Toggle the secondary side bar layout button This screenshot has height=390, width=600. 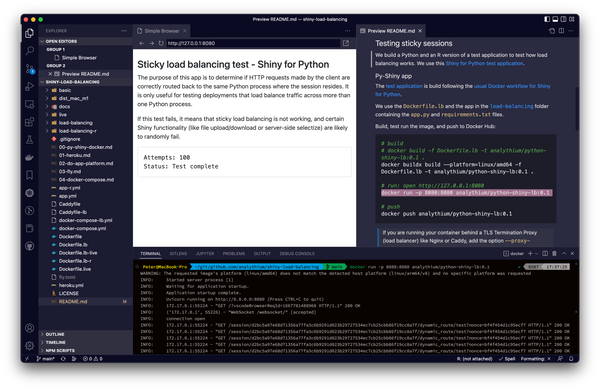click(564, 19)
